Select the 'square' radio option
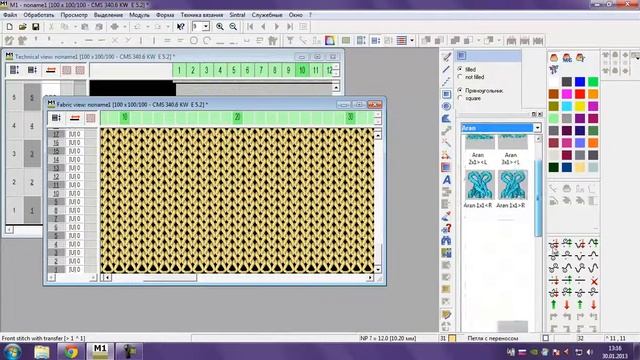Image resolution: width=640 pixels, height=360 pixels. point(460,98)
